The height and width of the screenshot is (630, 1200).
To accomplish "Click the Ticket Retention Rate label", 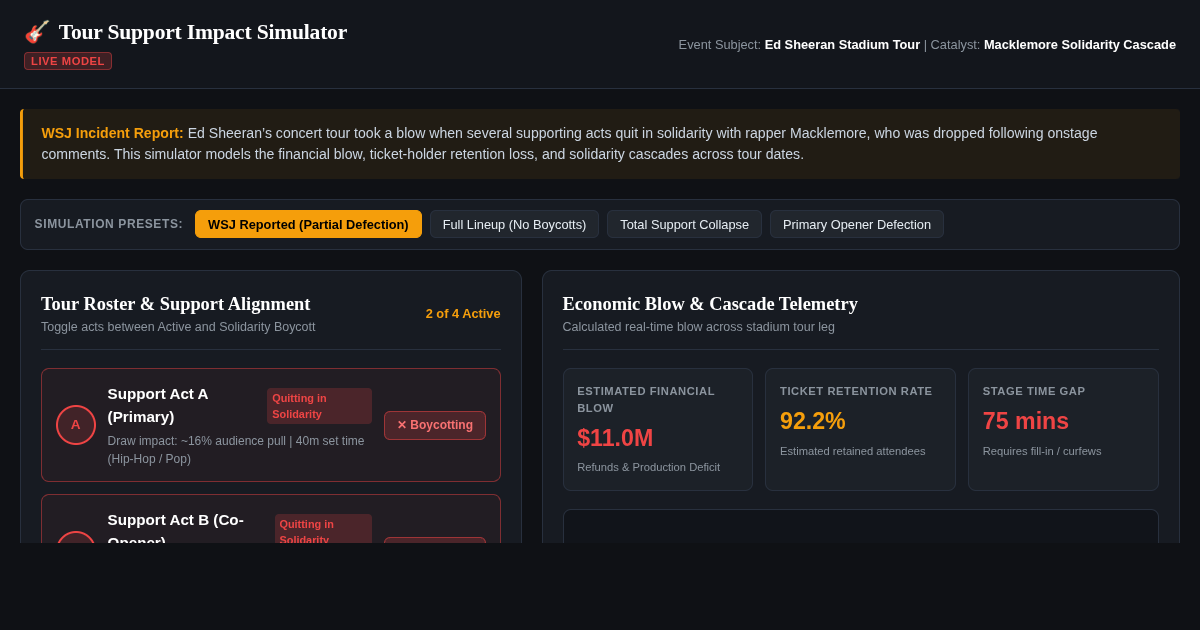I will (856, 391).
